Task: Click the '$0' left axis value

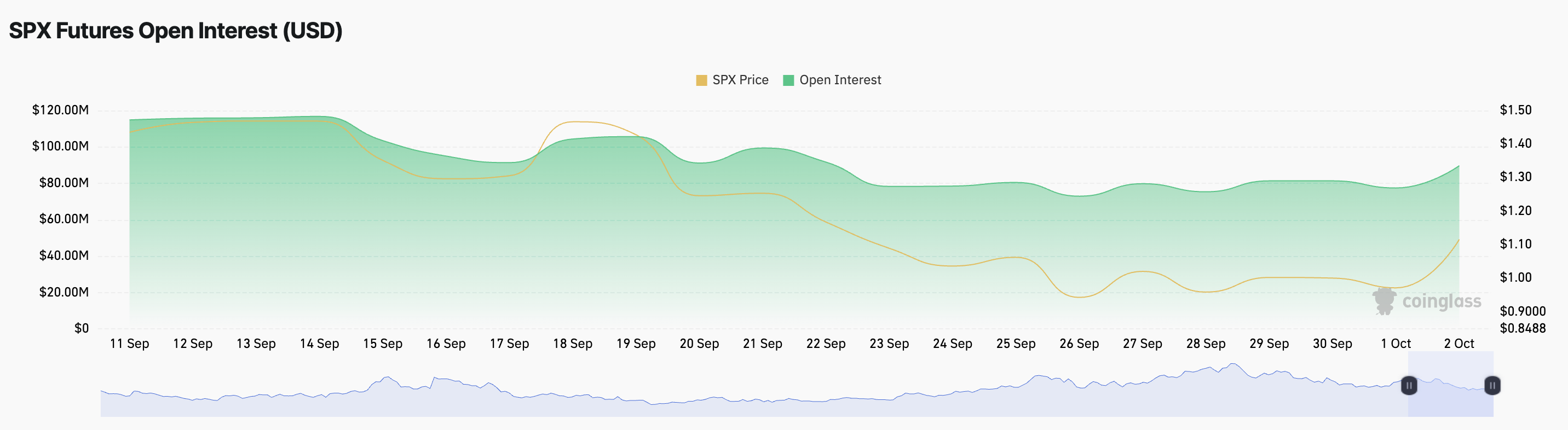Action: (x=82, y=328)
